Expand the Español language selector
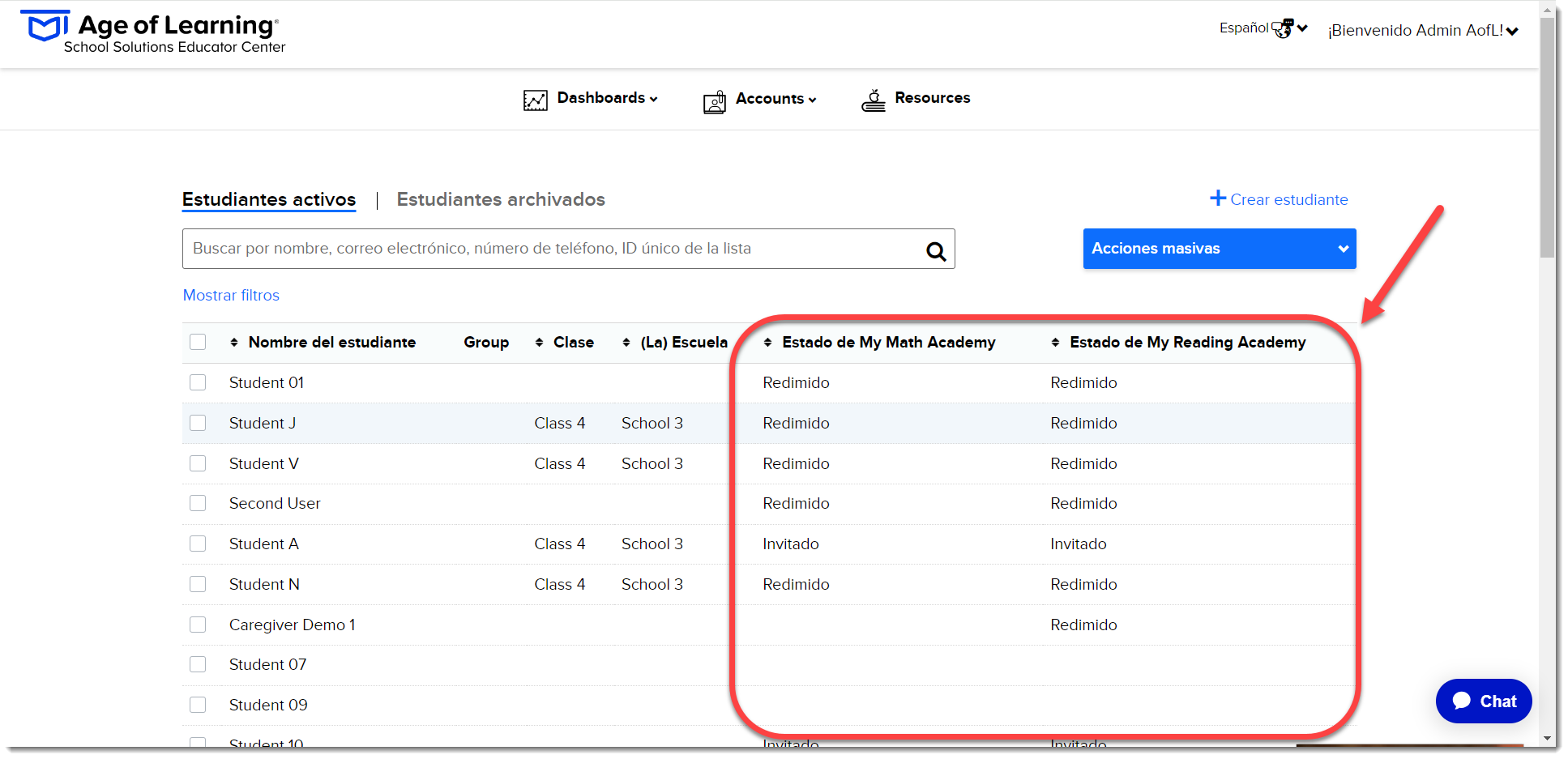This screenshot has width=1568, height=759. (1263, 28)
